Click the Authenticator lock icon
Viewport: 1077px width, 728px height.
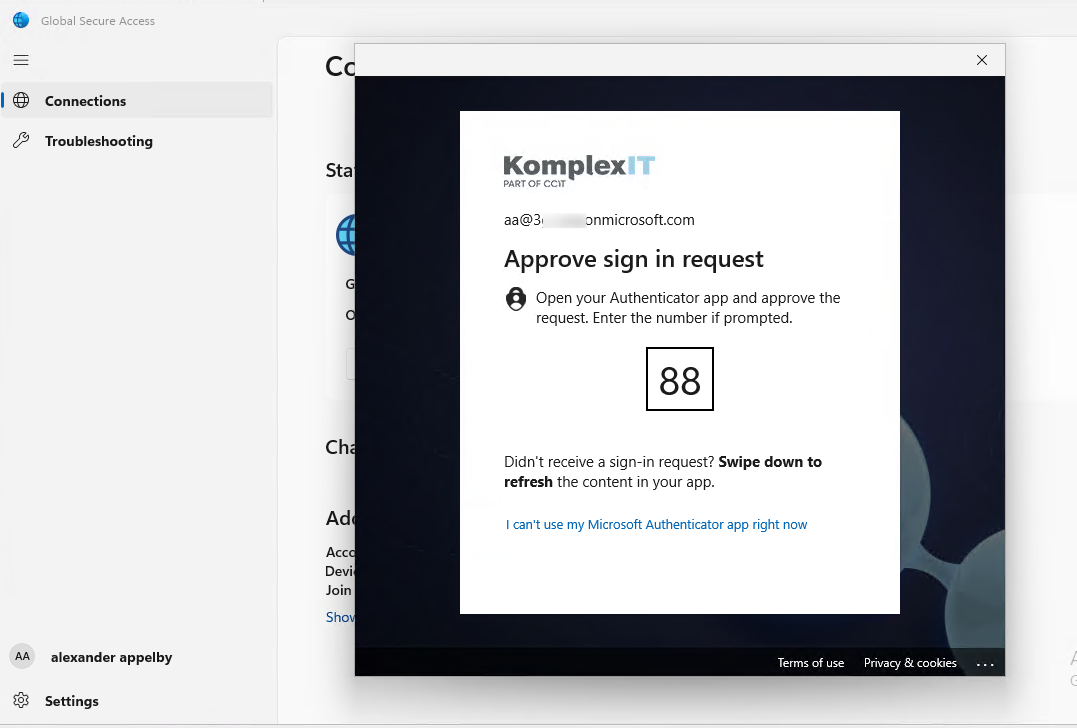(x=516, y=299)
